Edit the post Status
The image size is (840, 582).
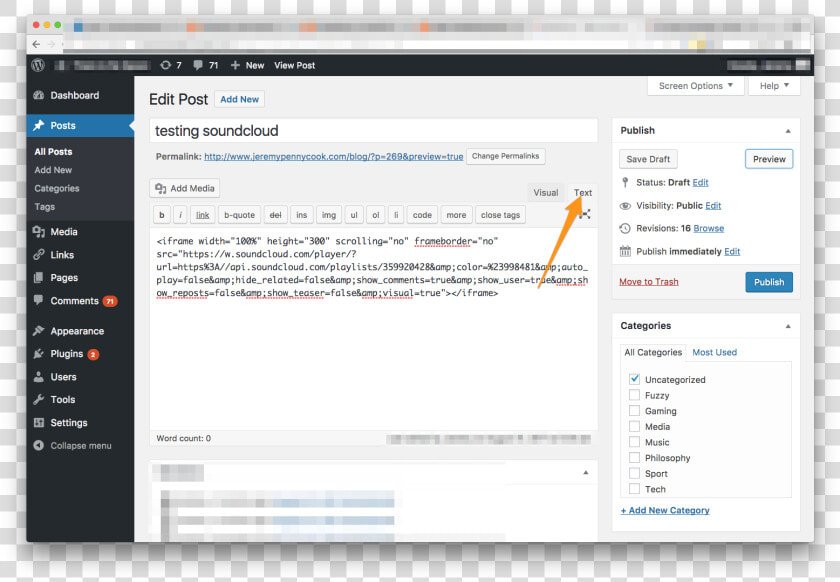tap(700, 182)
